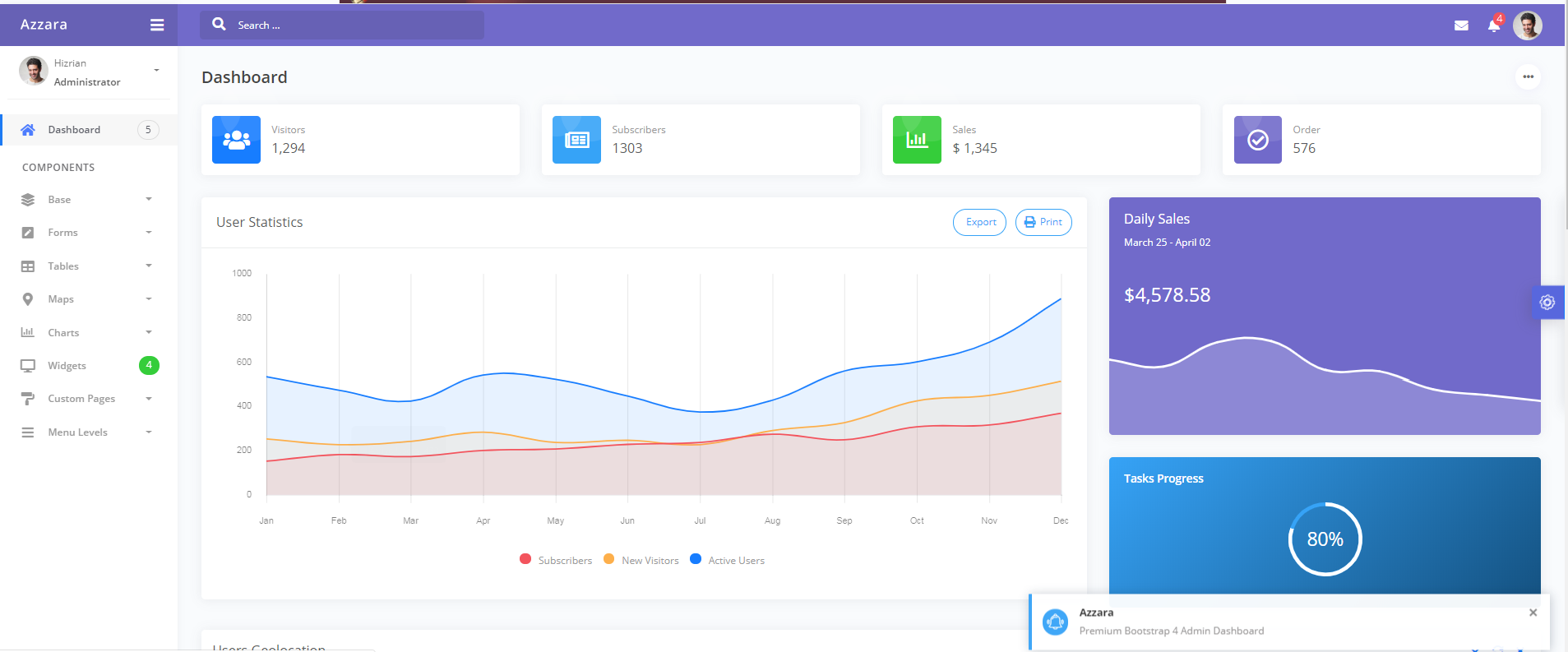Click the Charts bar icon
This screenshot has height=652, width=1568.
tap(28, 332)
